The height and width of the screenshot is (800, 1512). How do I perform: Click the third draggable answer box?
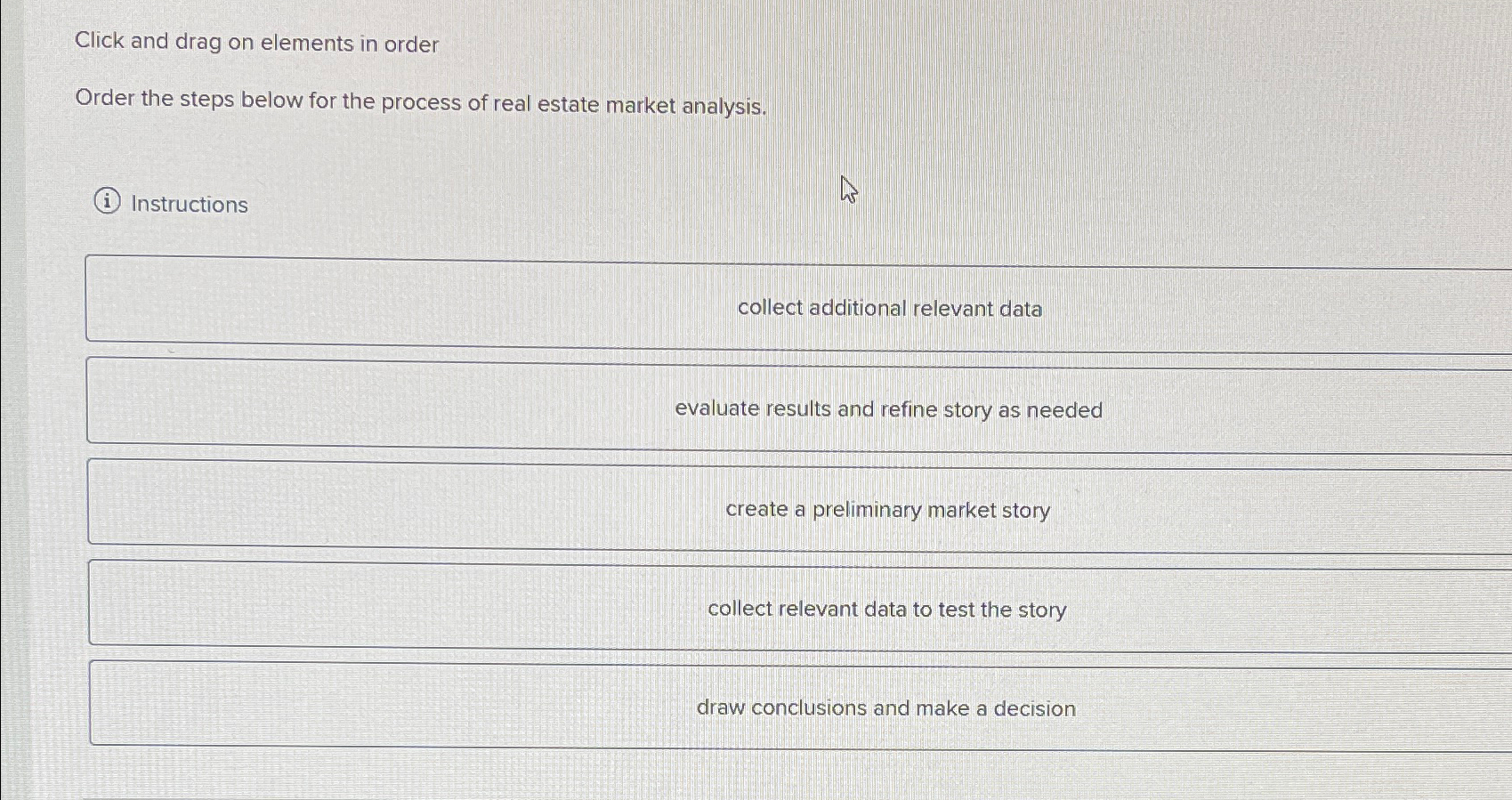point(801,501)
